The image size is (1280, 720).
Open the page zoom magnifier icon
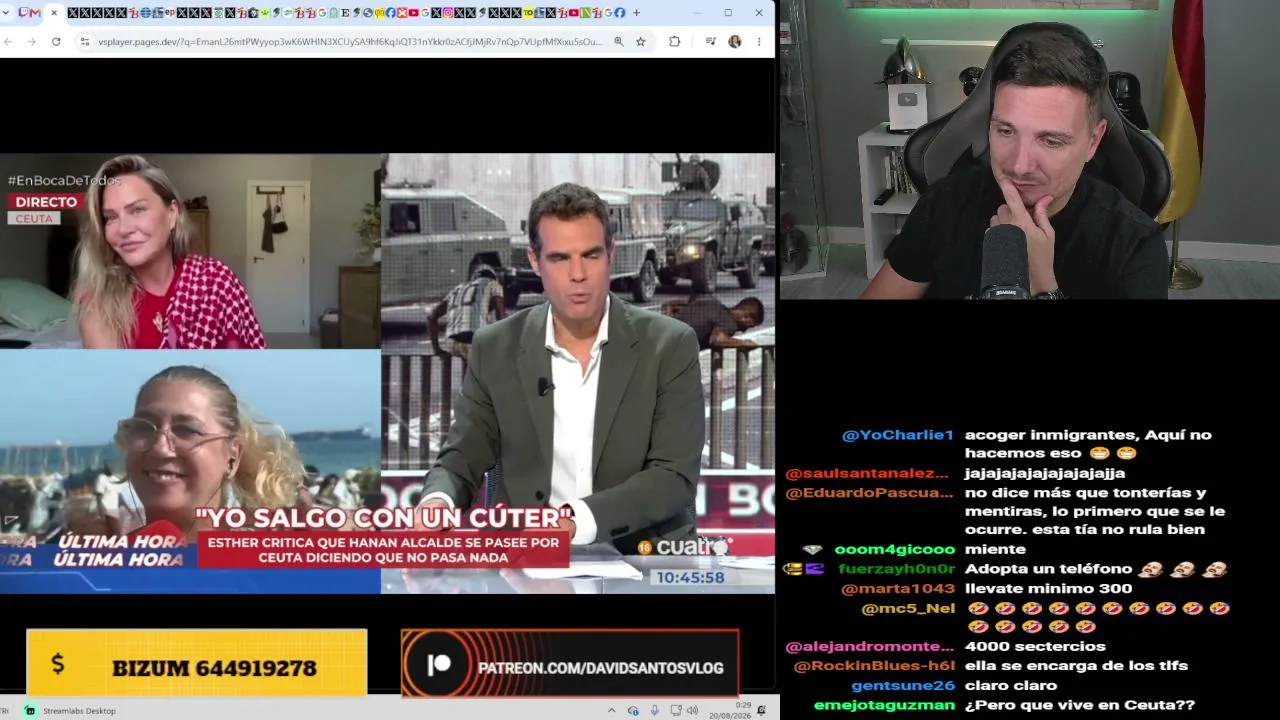[619, 42]
